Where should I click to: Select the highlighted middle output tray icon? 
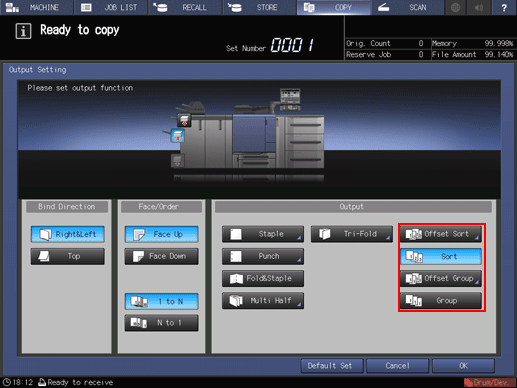pos(178,135)
